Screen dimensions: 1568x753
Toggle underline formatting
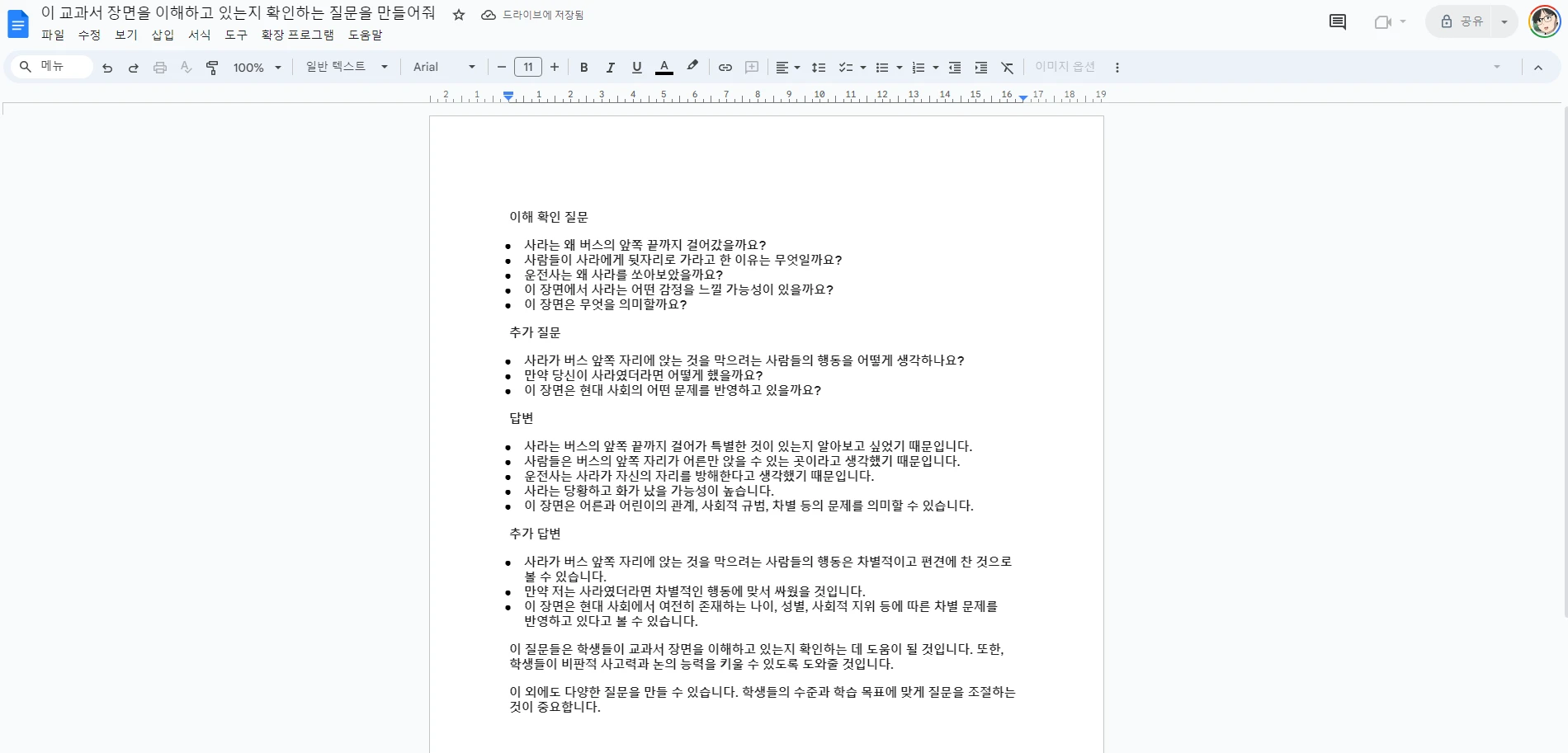(636, 68)
